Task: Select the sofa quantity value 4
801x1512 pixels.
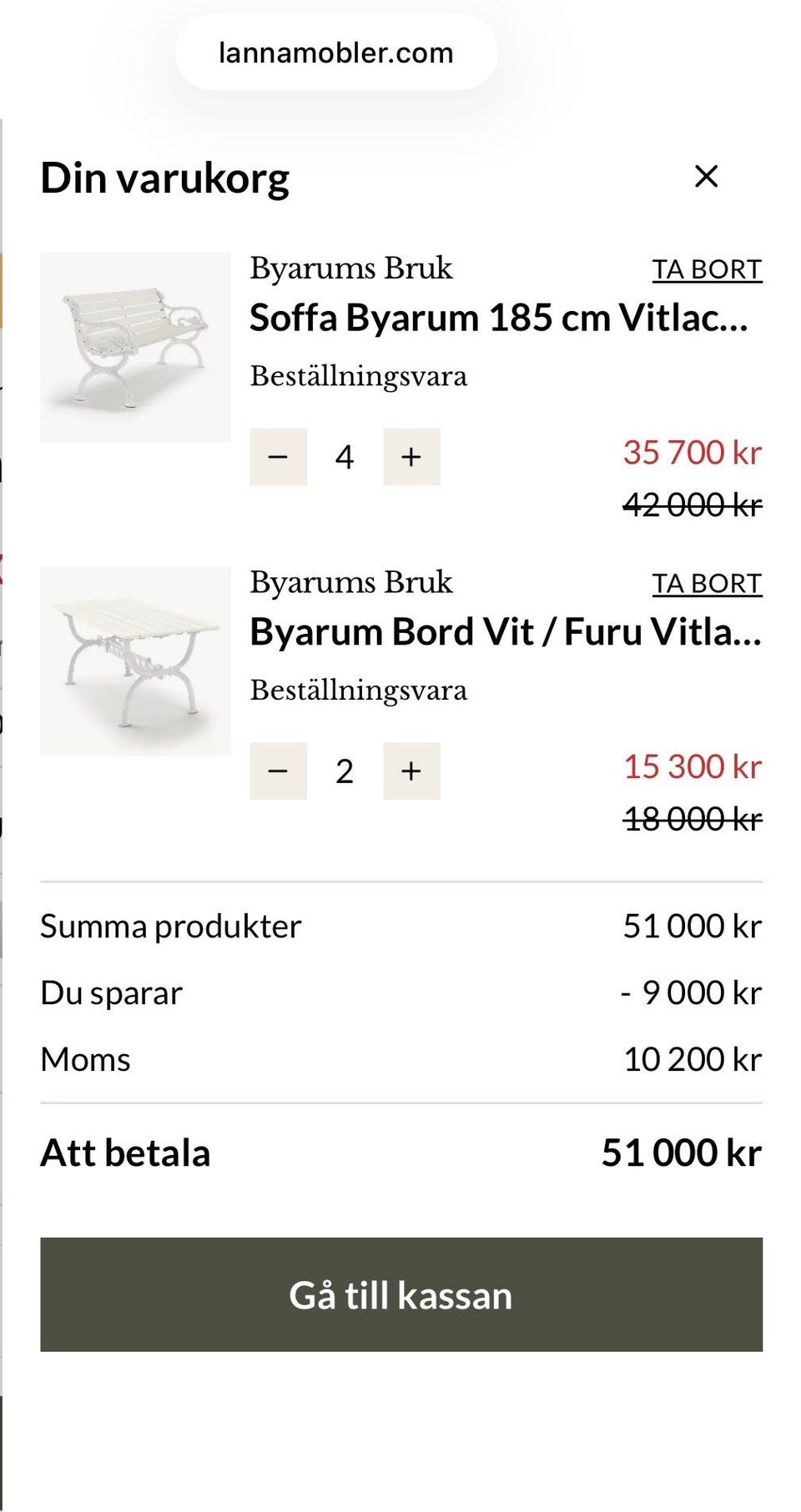Action: [345, 457]
